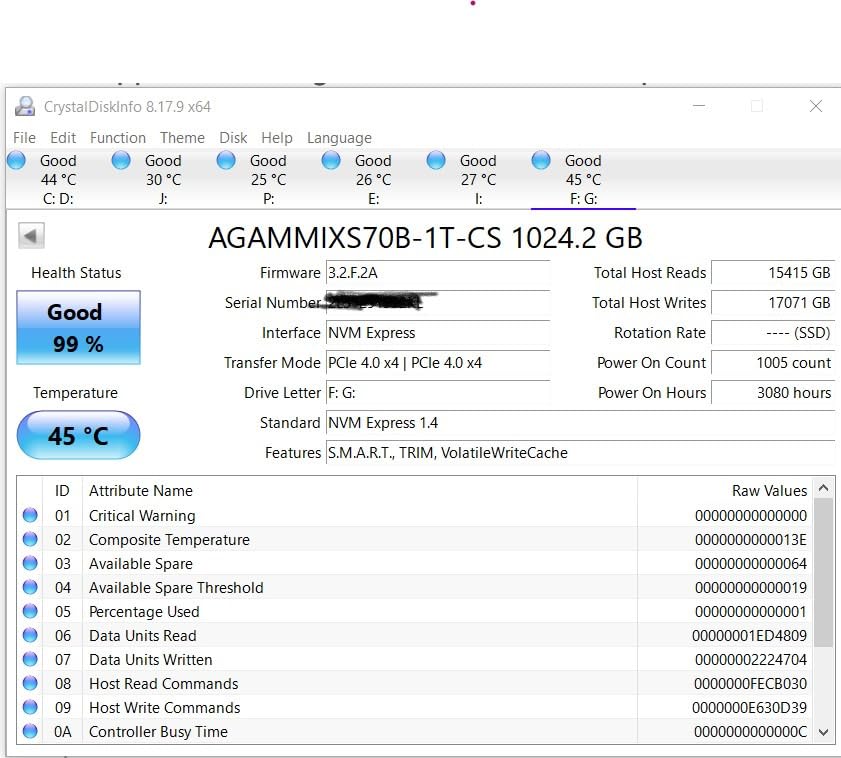Click the C: D: drive status orb

(x=17, y=160)
